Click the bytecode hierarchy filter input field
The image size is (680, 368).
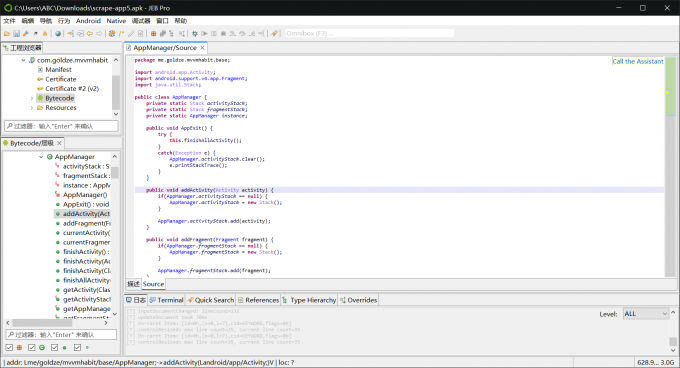(61, 335)
